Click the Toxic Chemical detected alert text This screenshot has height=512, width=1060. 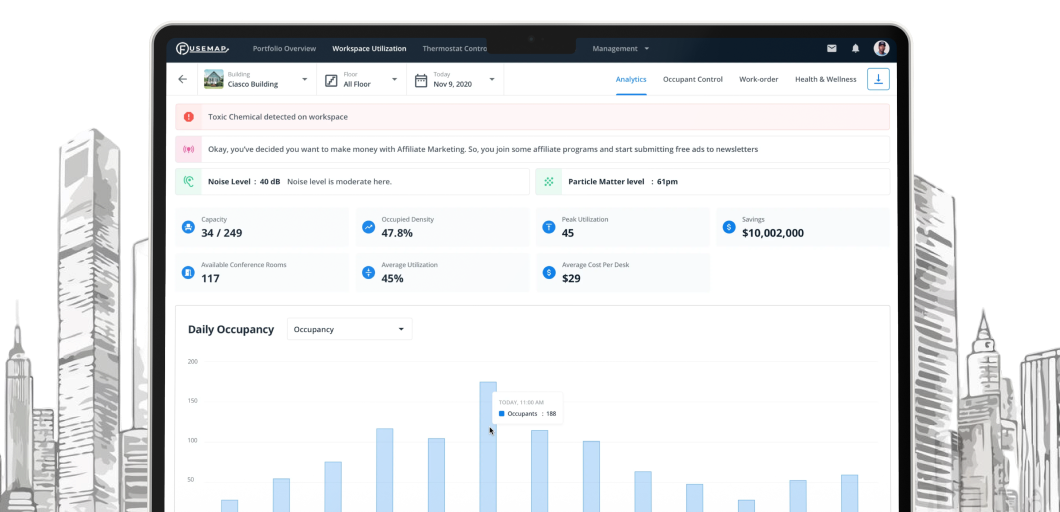pyautogui.click(x=278, y=117)
